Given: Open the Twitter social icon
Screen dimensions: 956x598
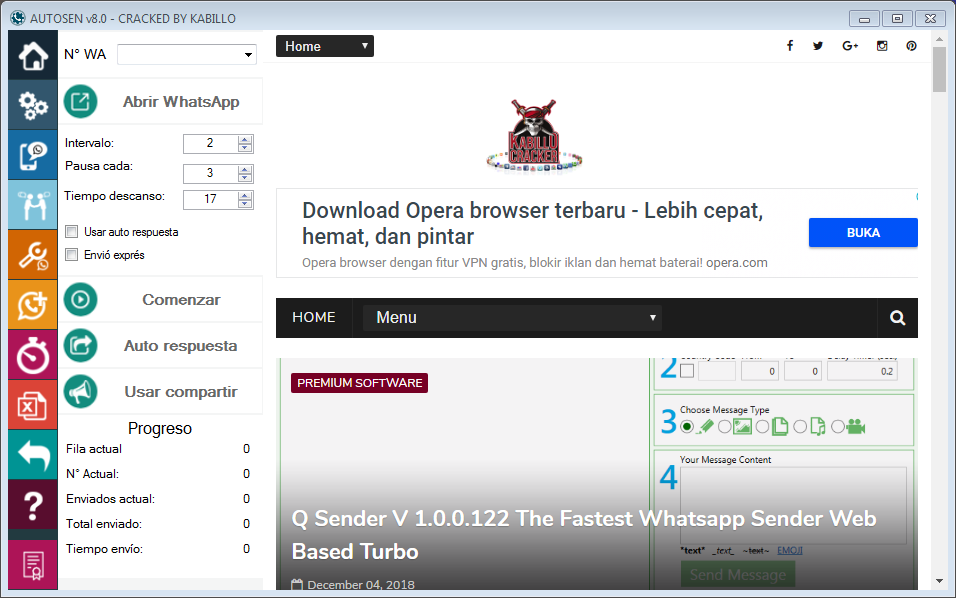Looking at the screenshot, I should 818,46.
